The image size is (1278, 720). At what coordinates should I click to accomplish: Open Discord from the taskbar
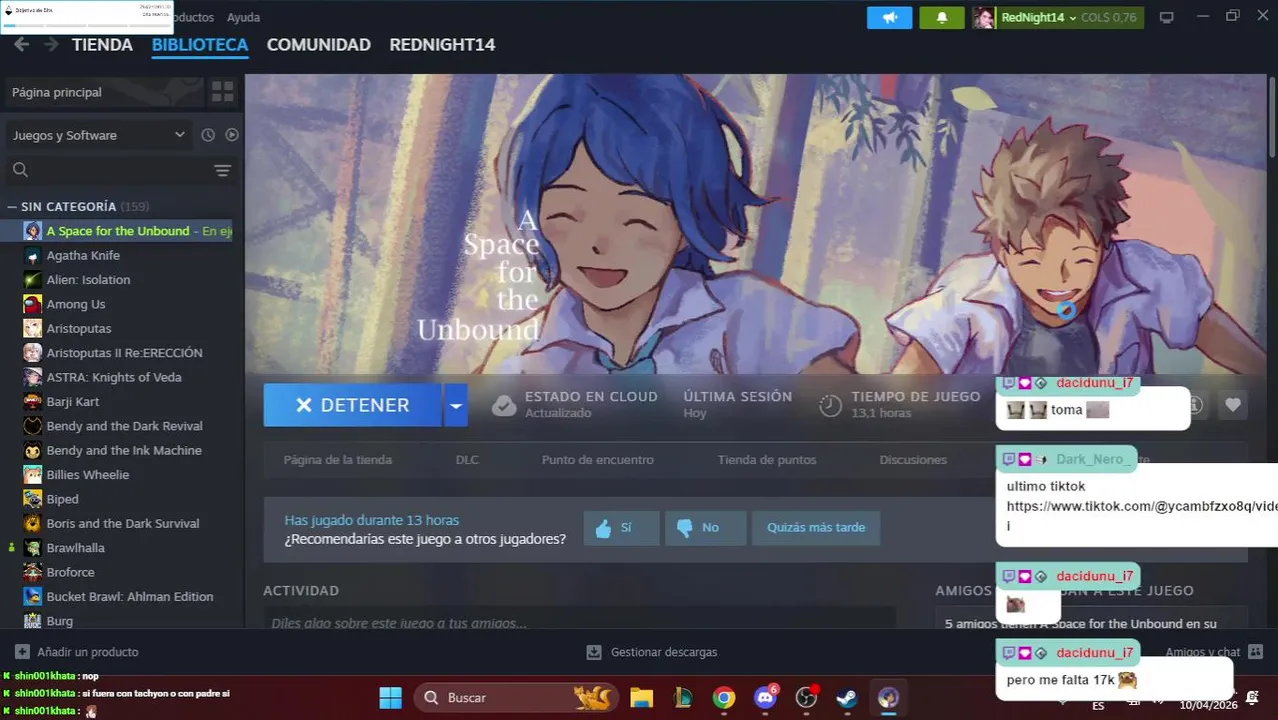pyautogui.click(x=766, y=697)
